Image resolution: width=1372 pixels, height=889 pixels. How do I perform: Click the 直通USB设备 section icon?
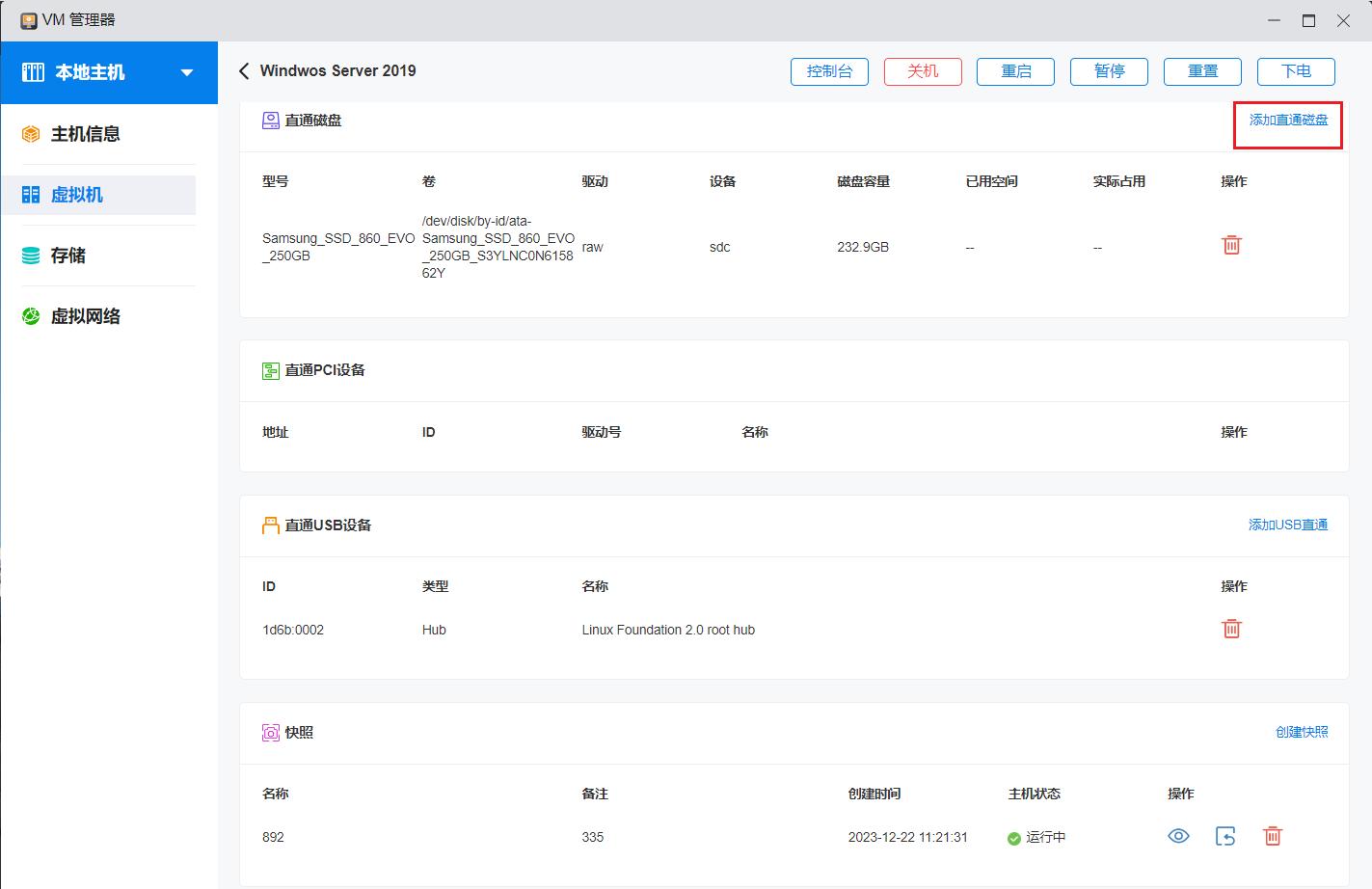point(271,525)
